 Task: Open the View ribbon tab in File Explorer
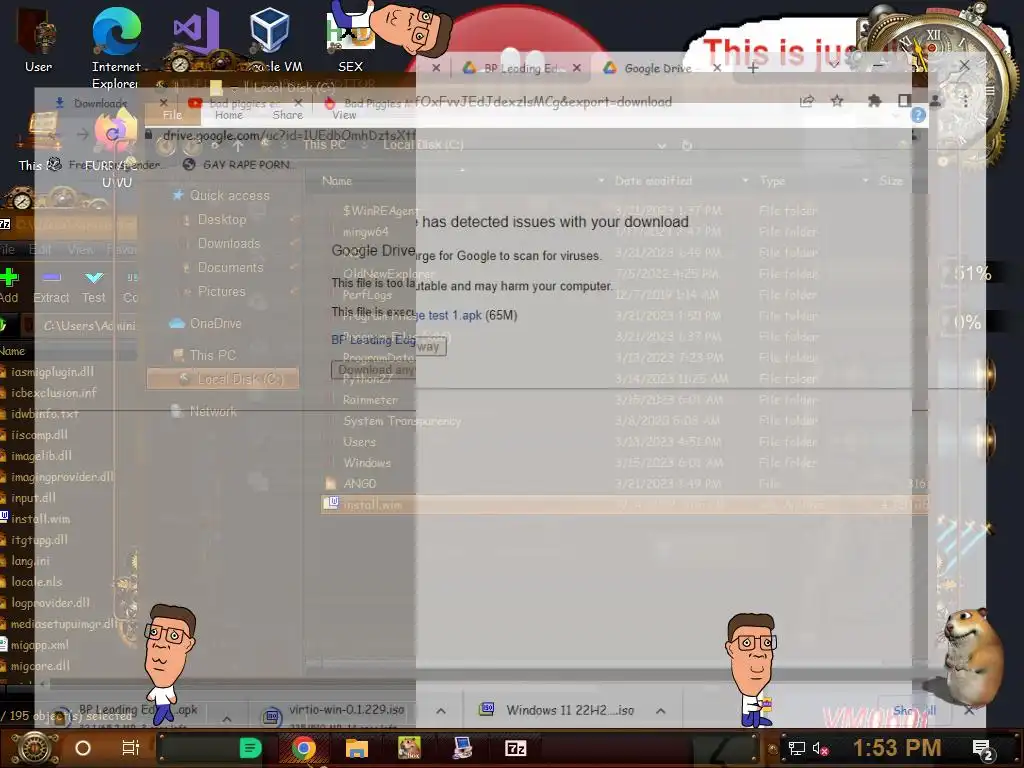coord(344,115)
